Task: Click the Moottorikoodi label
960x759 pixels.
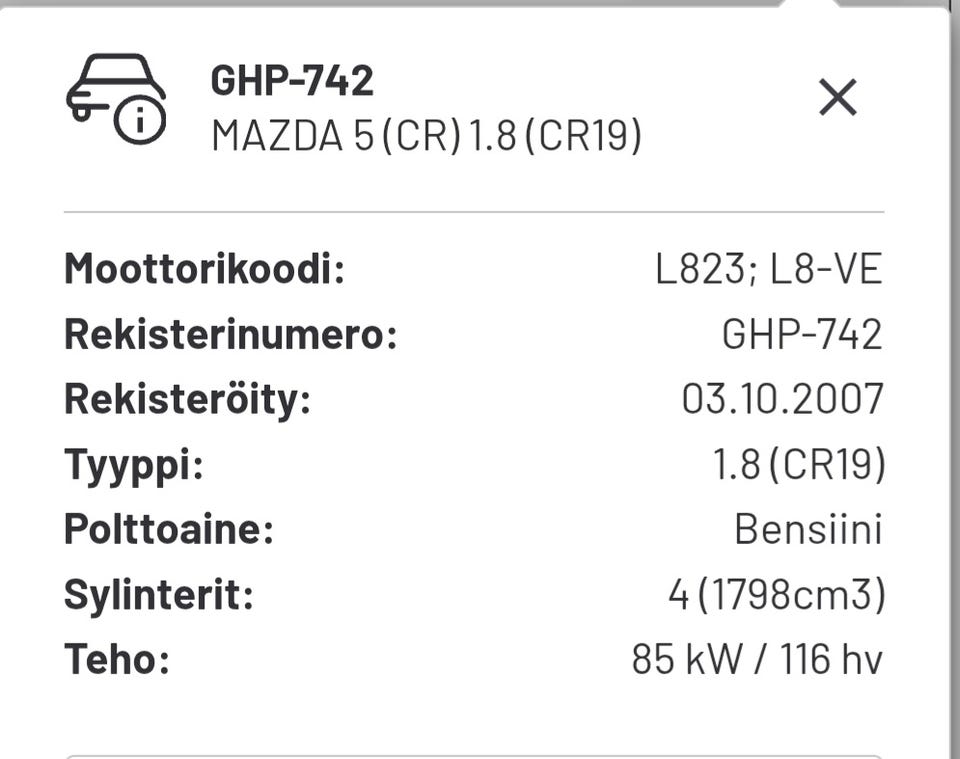Action: pos(204,268)
